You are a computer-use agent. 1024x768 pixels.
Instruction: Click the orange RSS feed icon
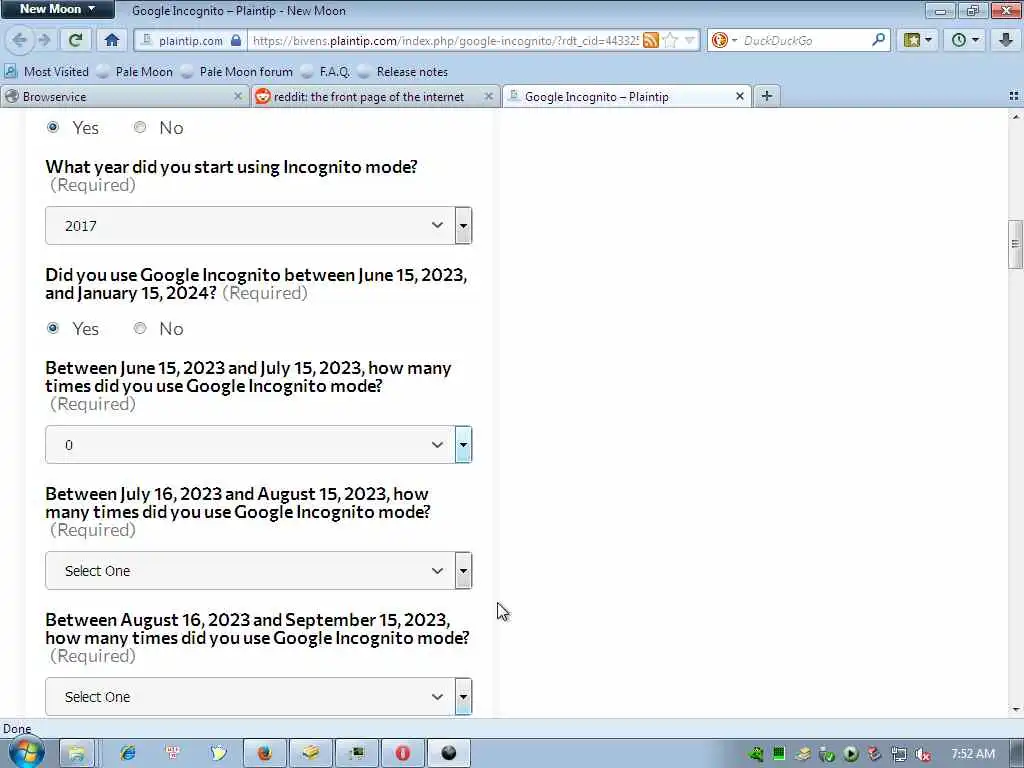click(x=650, y=40)
